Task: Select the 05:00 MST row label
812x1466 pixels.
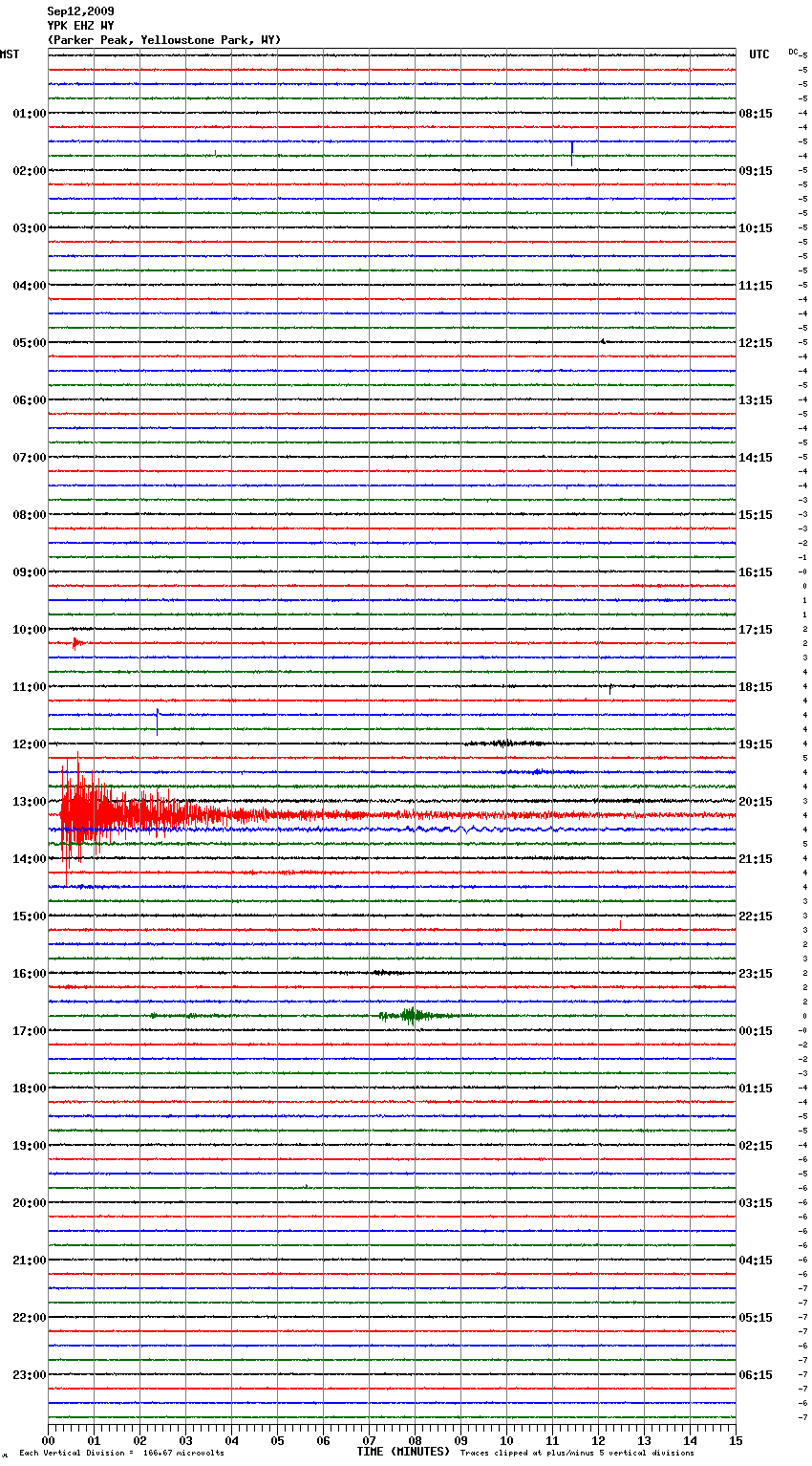Action: click(29, 343)
